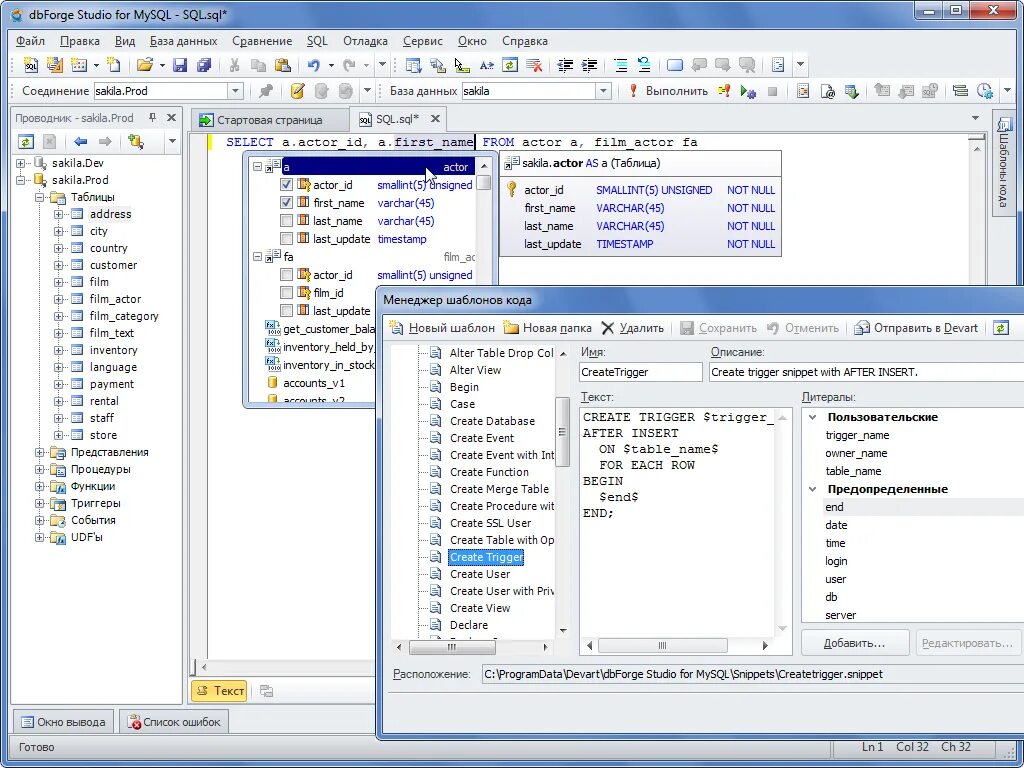Check the film_id column checkbox
1024x768 pixels.
(286, 293)
